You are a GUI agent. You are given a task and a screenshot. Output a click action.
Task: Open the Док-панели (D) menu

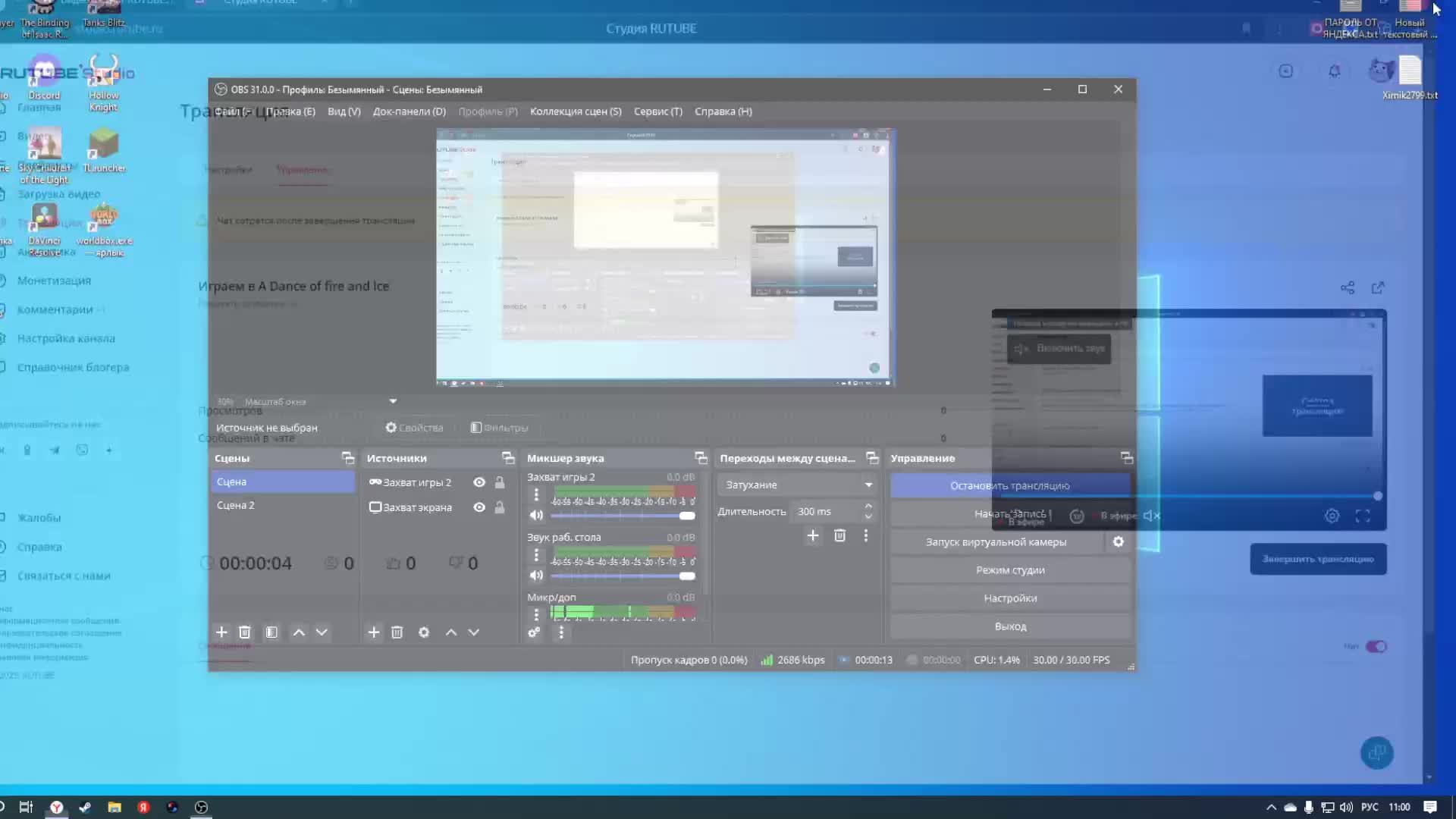click(x=409, y=111)
